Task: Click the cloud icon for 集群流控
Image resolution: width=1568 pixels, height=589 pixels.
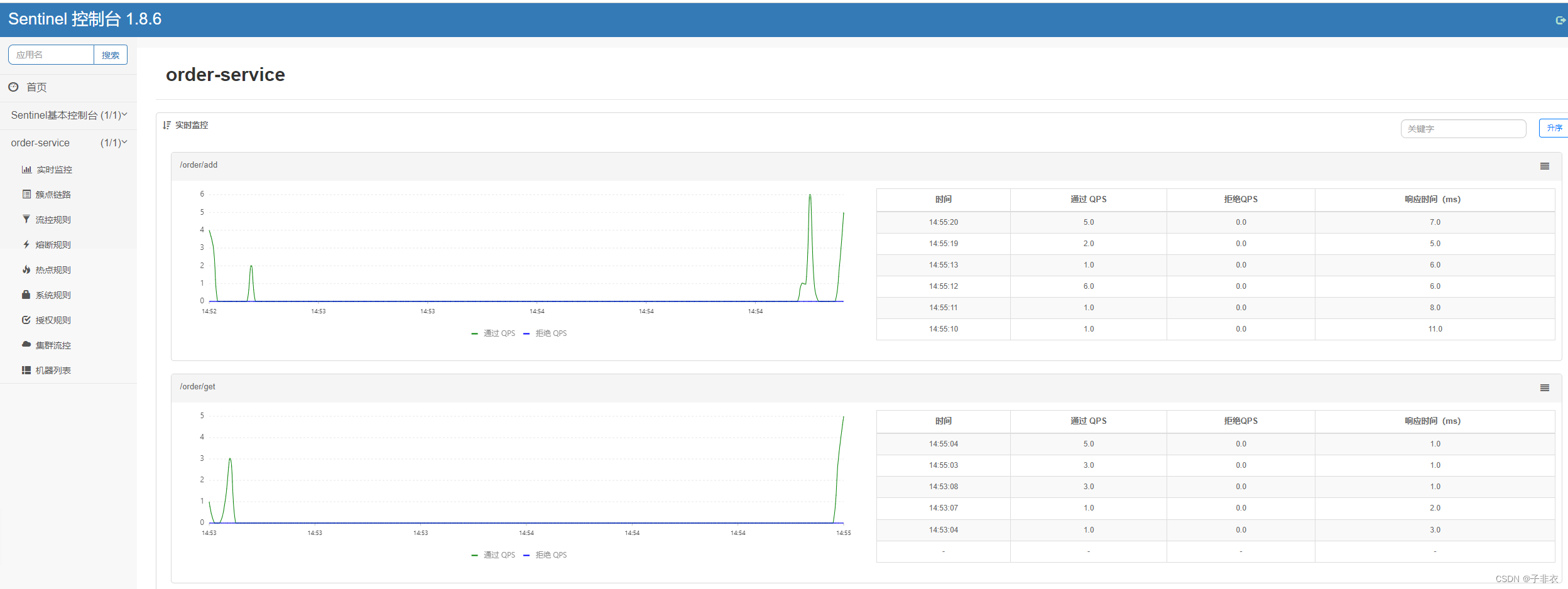Action: [x=26, y=344]
